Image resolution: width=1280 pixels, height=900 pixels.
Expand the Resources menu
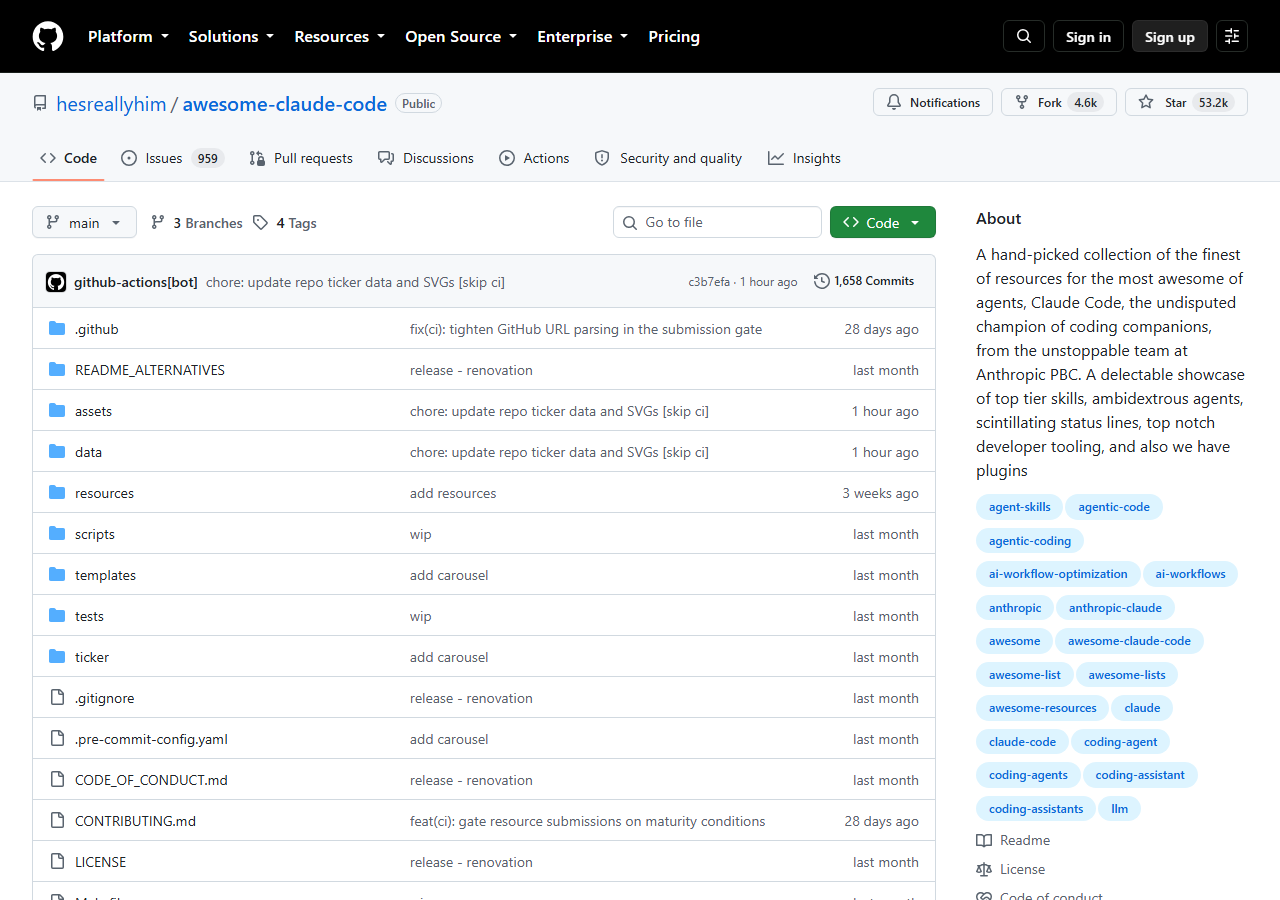[339, 36]
